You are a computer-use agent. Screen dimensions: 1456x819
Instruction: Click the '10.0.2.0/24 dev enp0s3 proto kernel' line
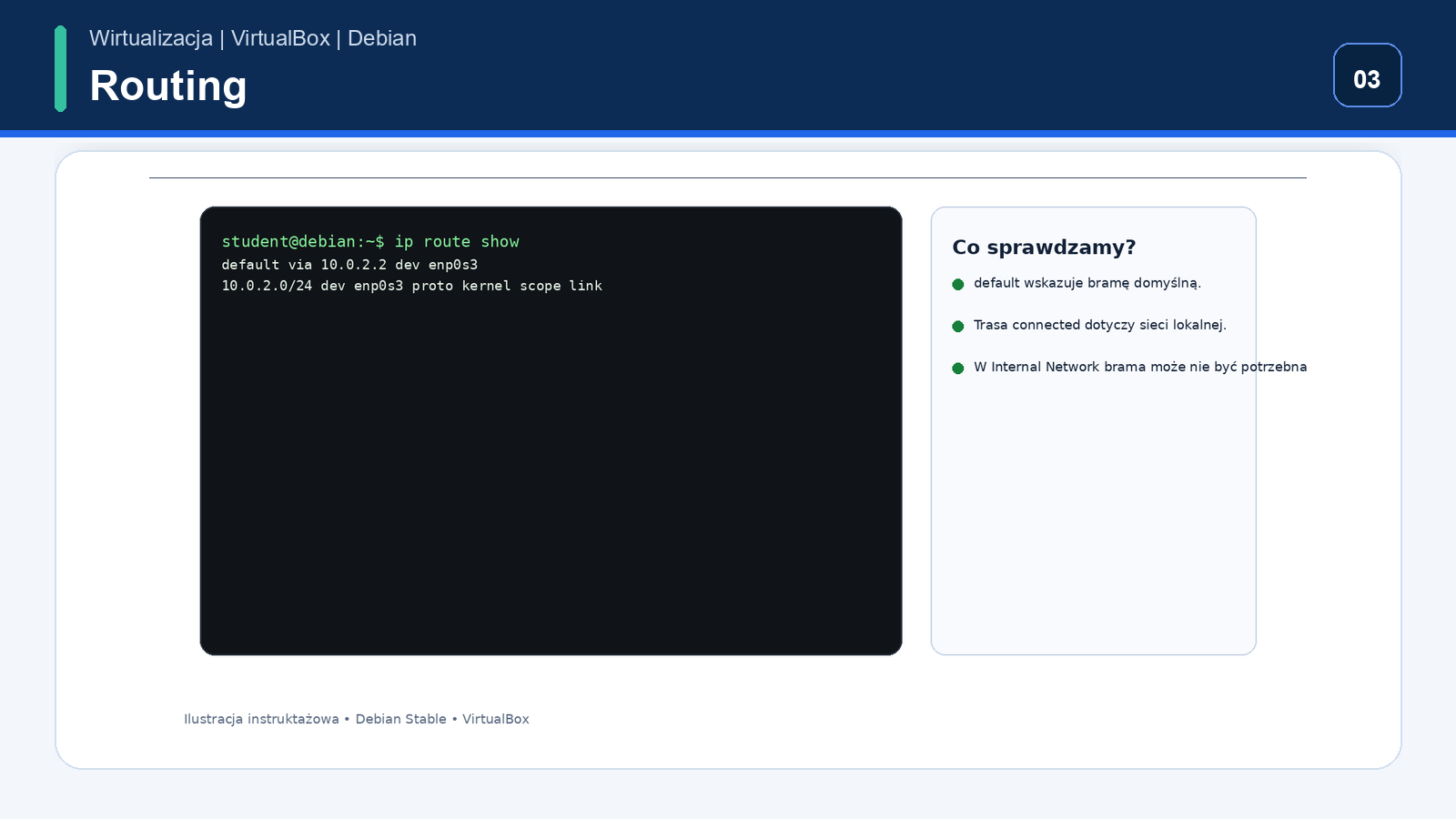coord(412,286)
